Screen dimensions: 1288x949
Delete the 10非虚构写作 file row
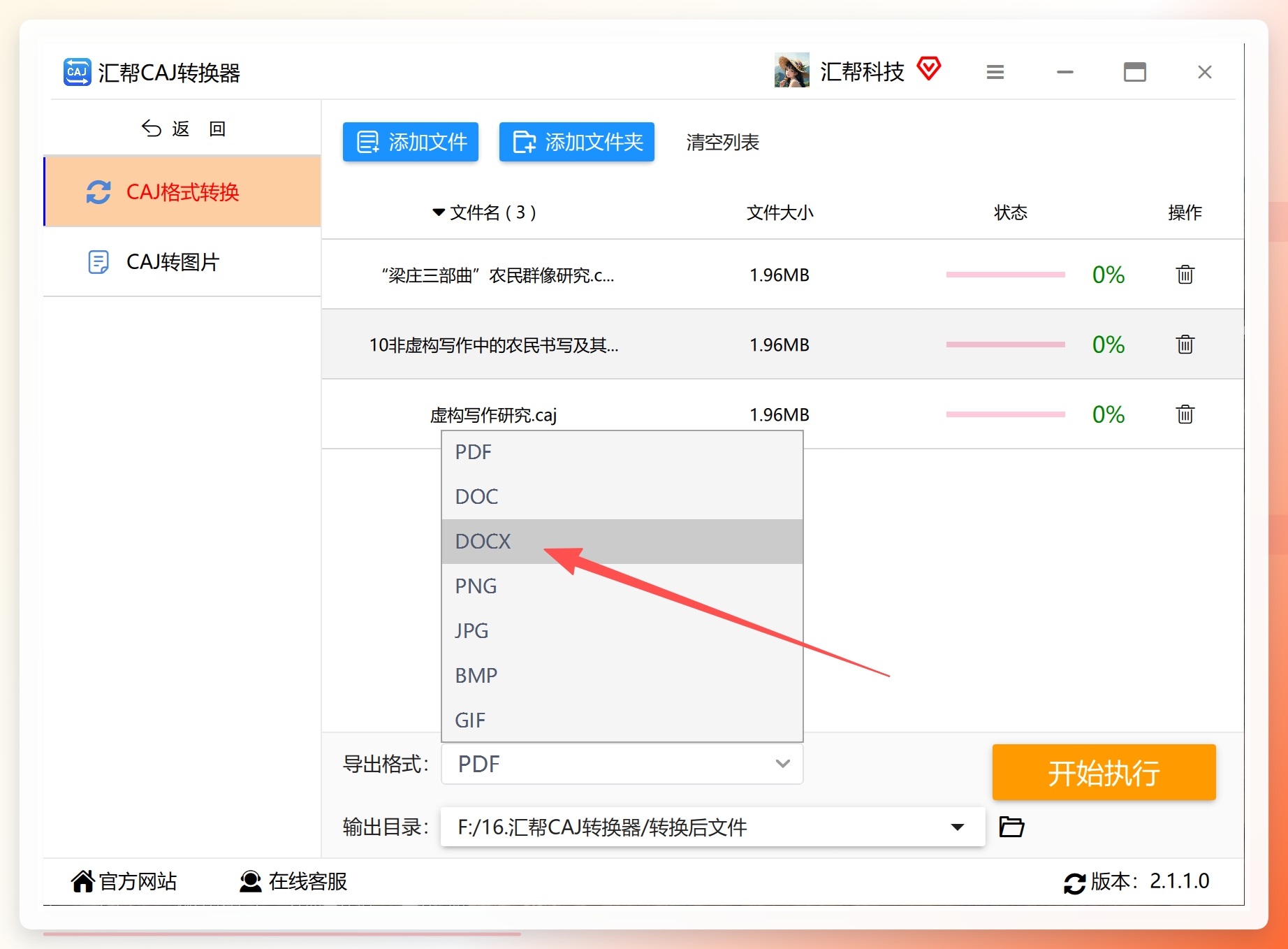(1185, 345)
